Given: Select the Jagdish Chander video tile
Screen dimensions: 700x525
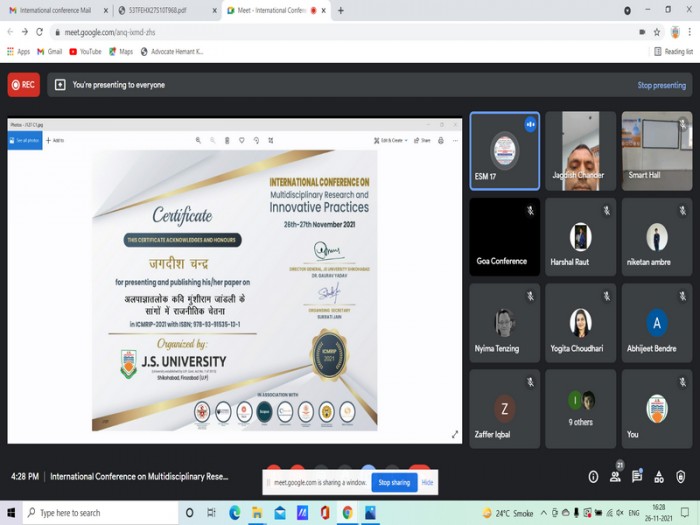Looking at the screenshot, I should tap(580, 151).
